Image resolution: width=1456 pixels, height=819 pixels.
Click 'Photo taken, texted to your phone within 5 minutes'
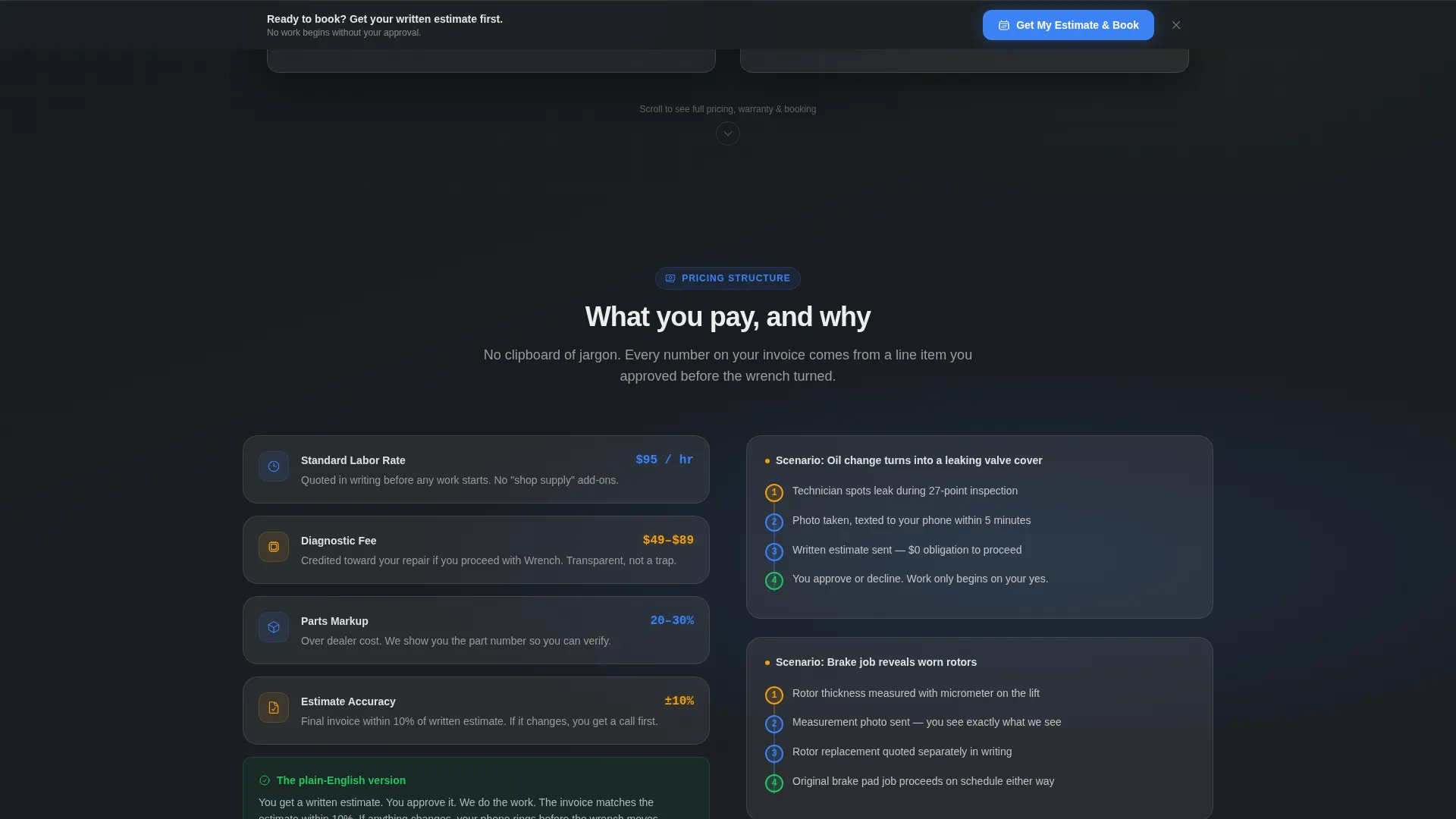[x=912, y=520]
